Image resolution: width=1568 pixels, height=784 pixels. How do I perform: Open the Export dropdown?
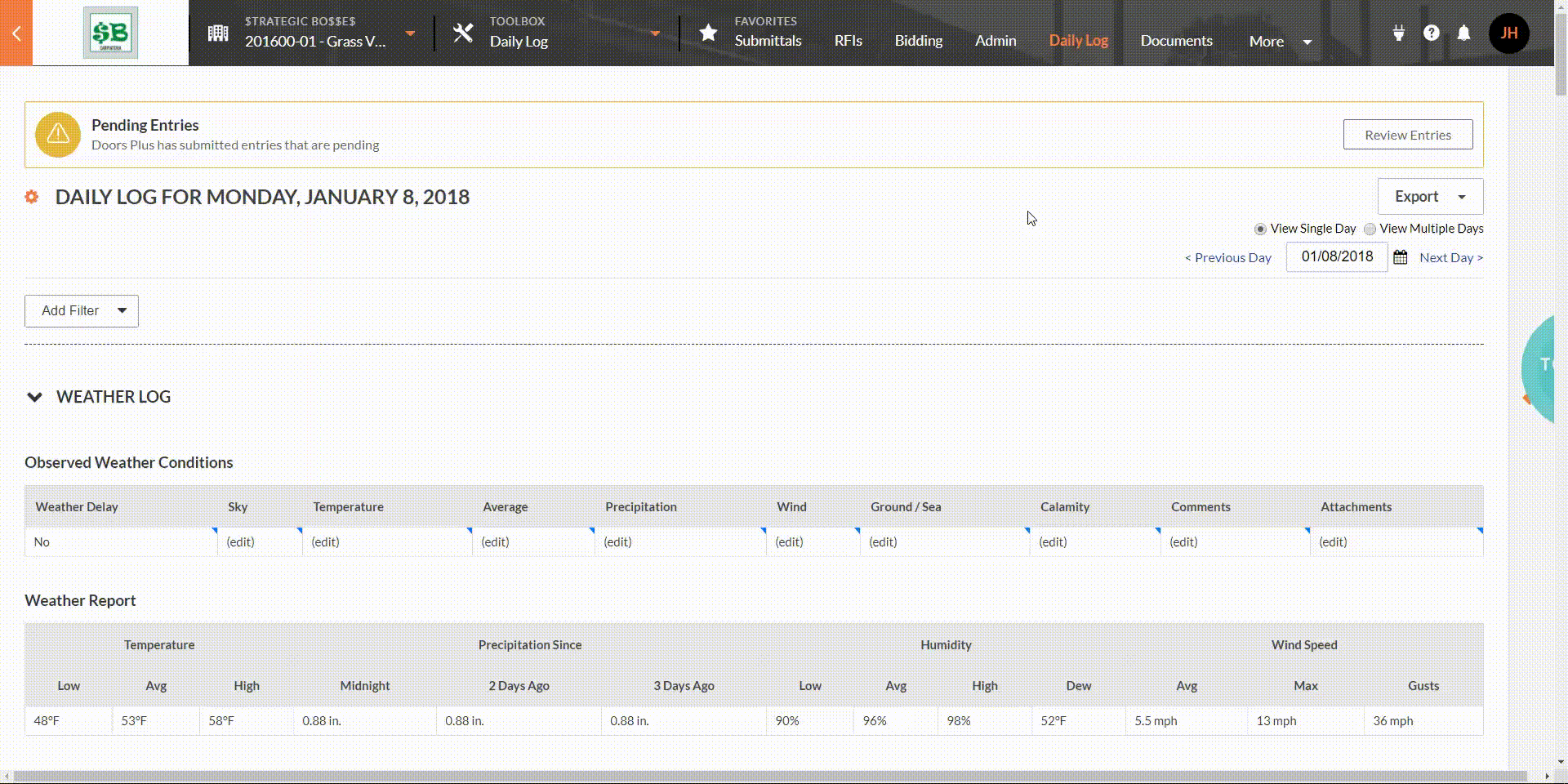tap(1429, 197)
